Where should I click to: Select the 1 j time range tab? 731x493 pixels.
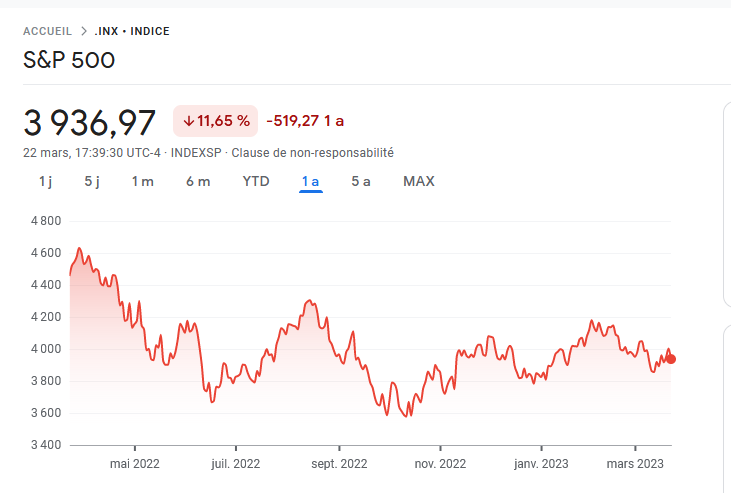(45, 181)
